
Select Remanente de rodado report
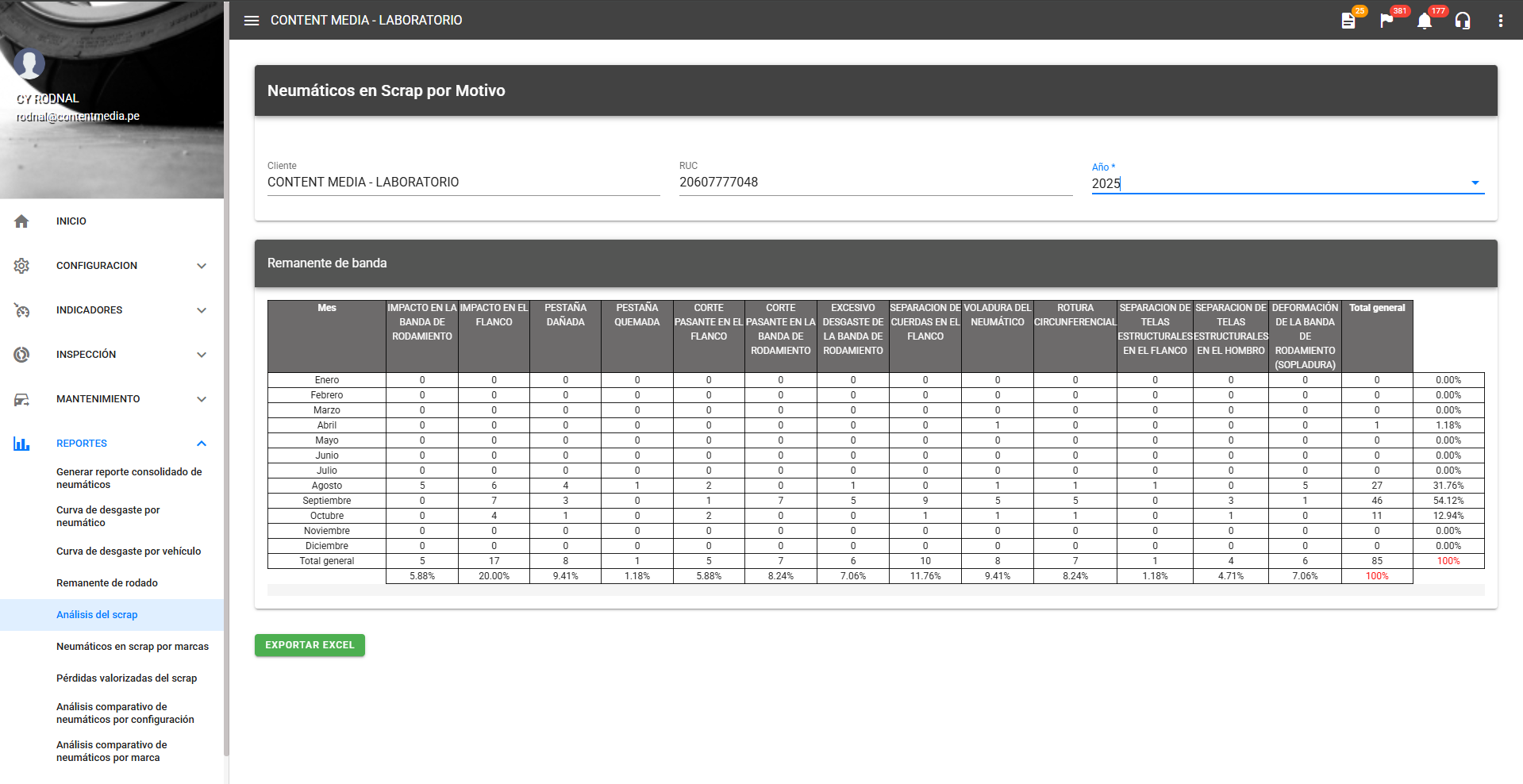[x=107, y=583]
